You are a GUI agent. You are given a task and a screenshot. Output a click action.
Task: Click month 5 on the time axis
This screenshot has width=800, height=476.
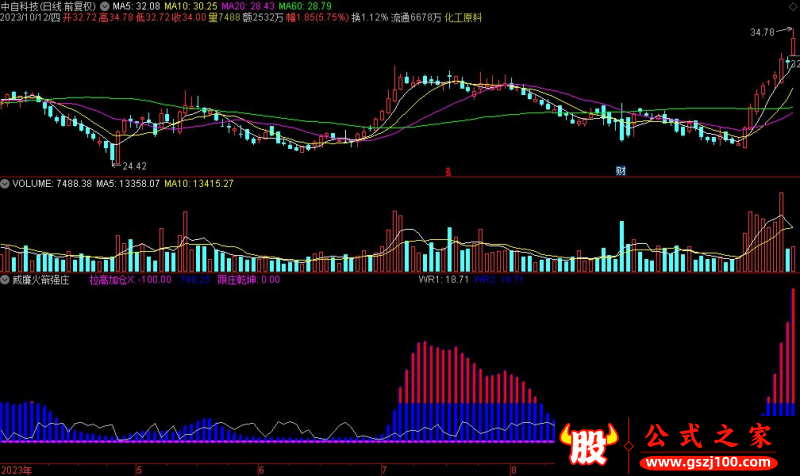tap(139, 470)
